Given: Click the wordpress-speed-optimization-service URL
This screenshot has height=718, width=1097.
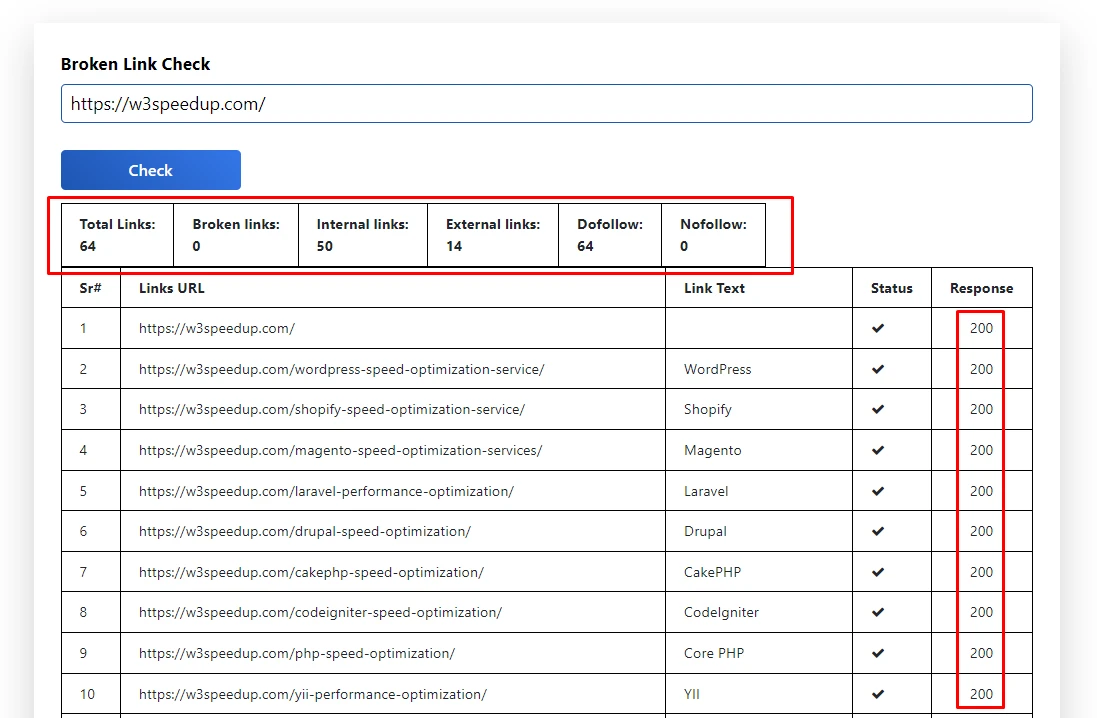Looking at the screenshot, I should [341, 369].
